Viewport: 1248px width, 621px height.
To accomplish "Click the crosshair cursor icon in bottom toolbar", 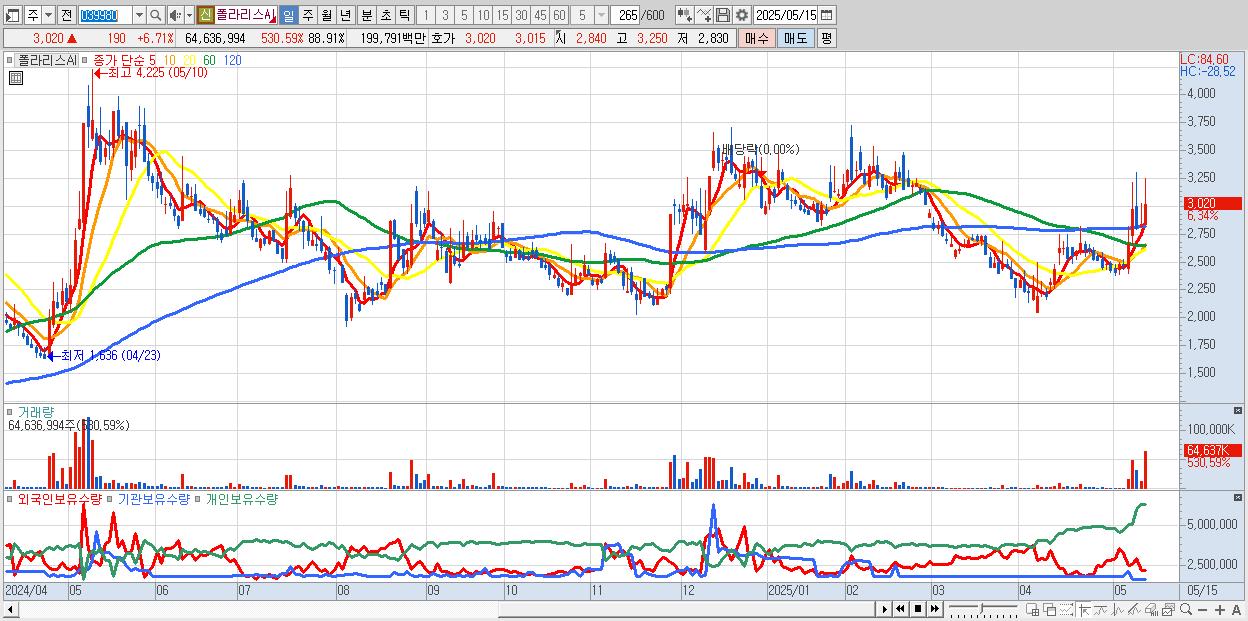I will tap(1084, 610).
